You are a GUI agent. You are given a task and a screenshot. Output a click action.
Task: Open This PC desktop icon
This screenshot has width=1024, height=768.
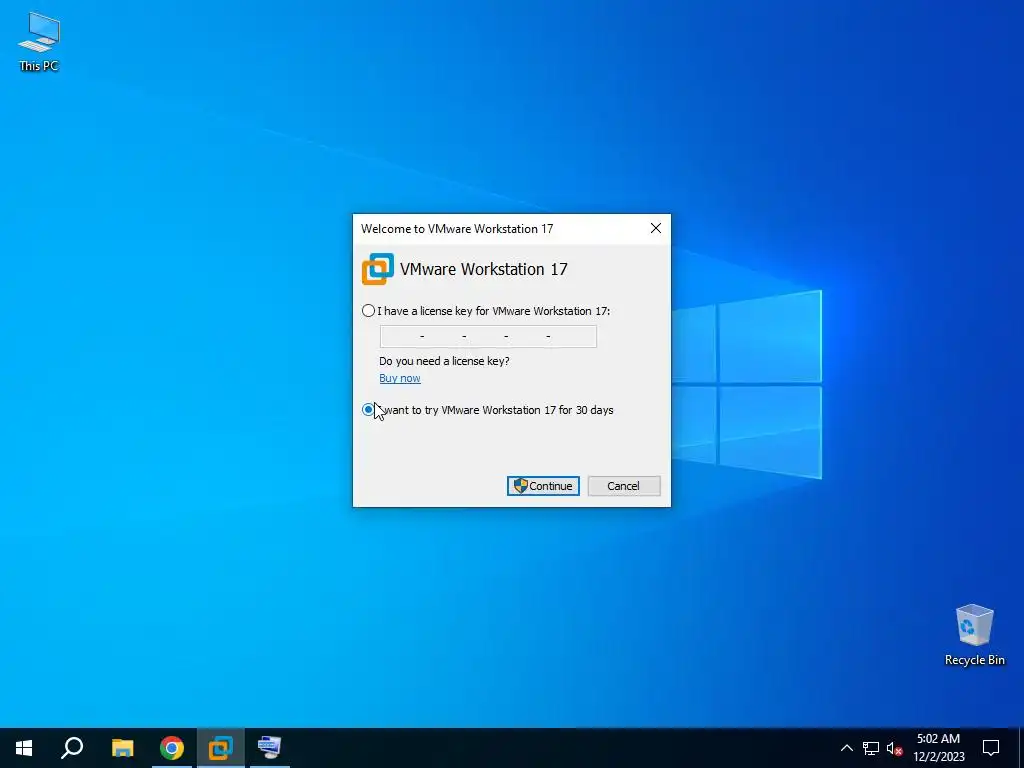click(x=39, y=41)
